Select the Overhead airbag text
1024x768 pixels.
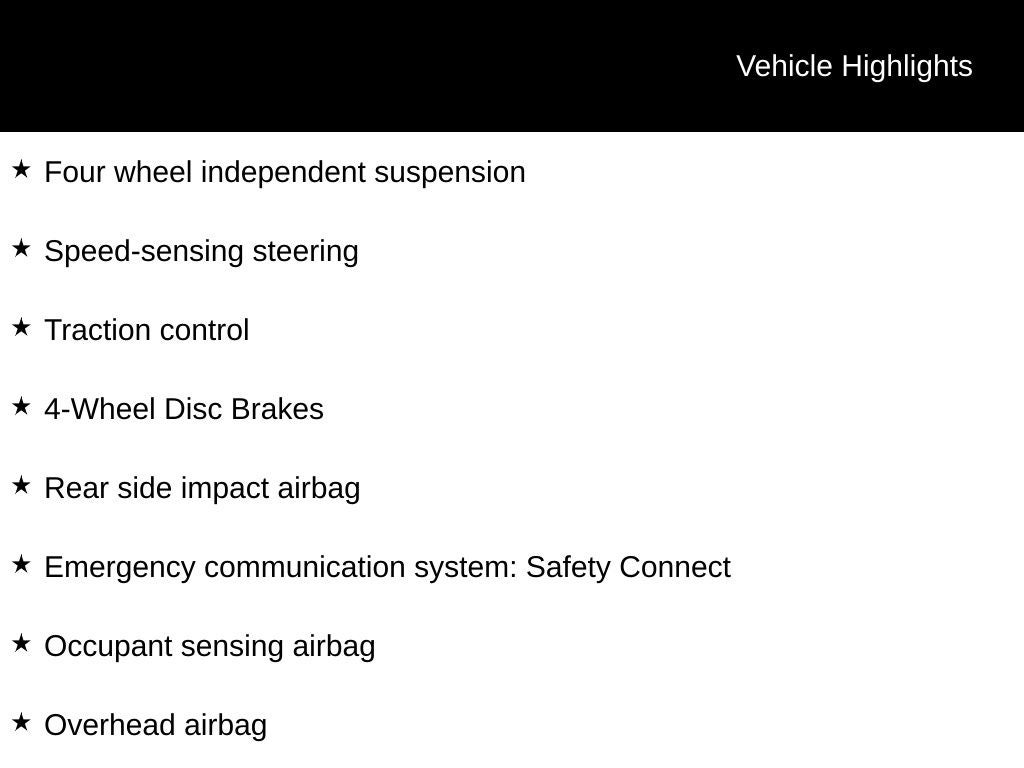tap(156, 725)
